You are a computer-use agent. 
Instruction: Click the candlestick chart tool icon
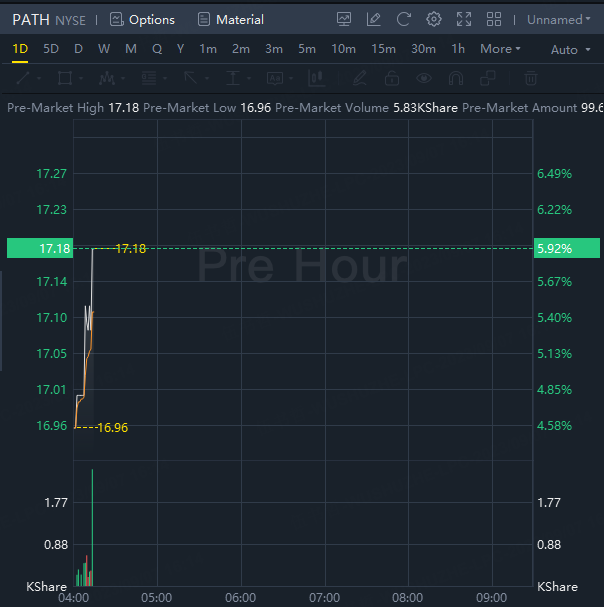pos(316,78)
